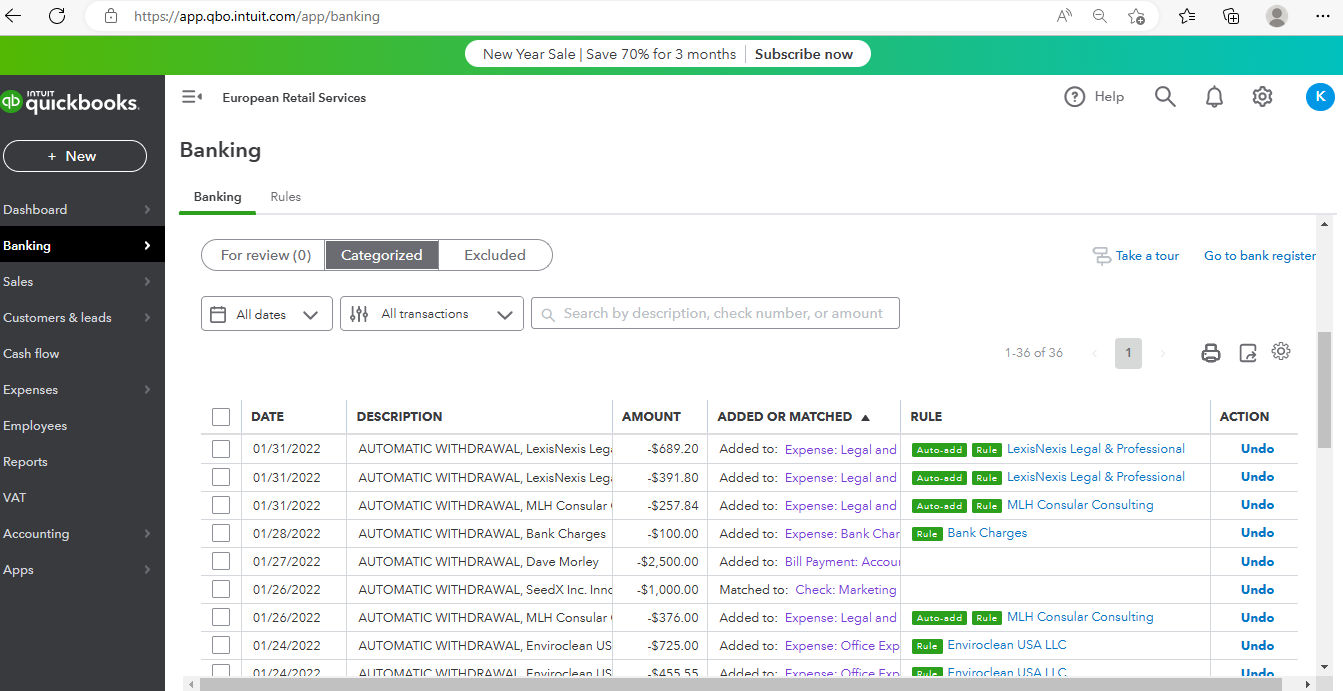Check the SeedX Inc. row checkbox
This screenshot has width=1343, height=691.
point(221,589)
